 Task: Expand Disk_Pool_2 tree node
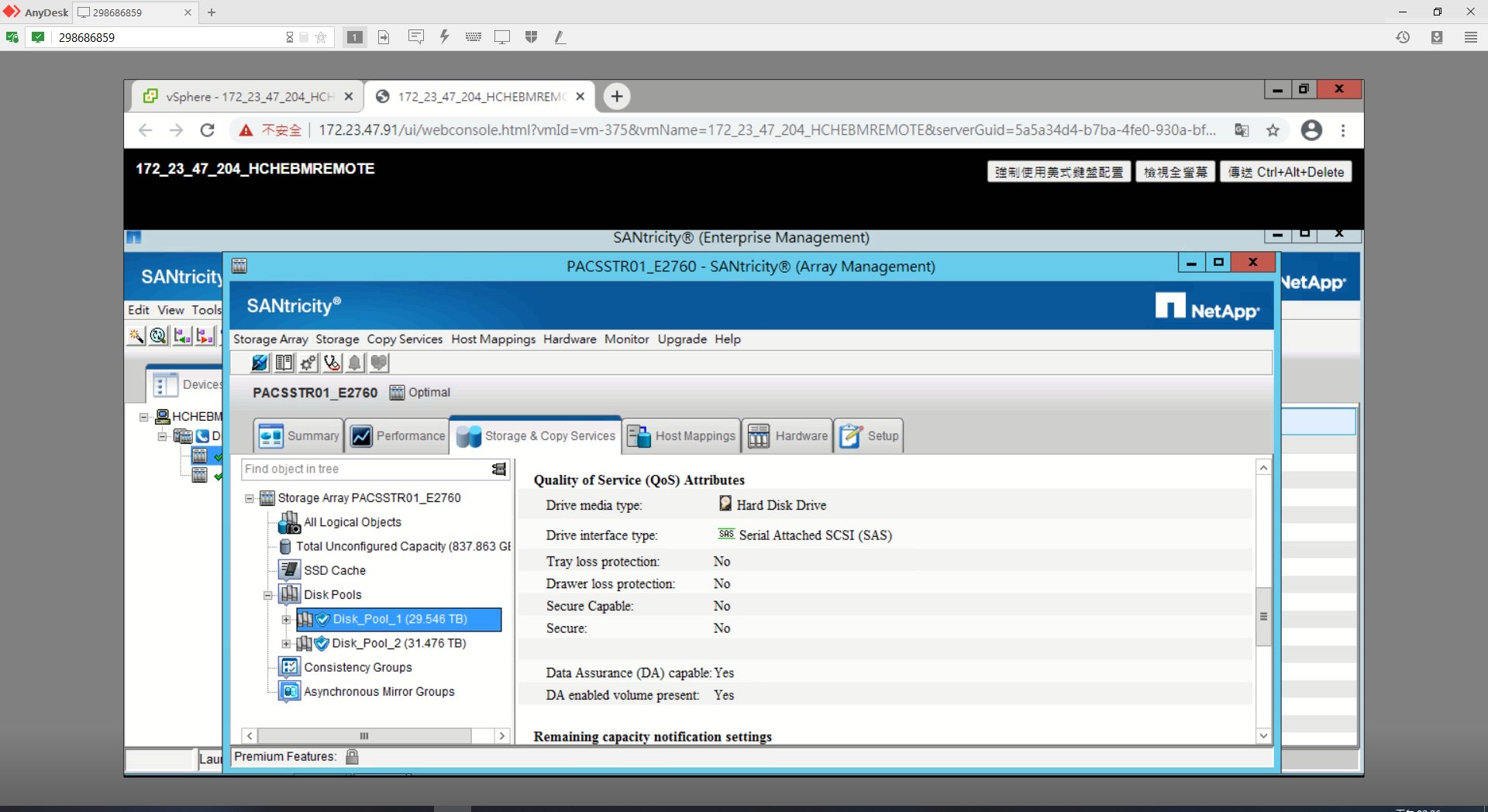pyautogui.click(x=286, y=644)
